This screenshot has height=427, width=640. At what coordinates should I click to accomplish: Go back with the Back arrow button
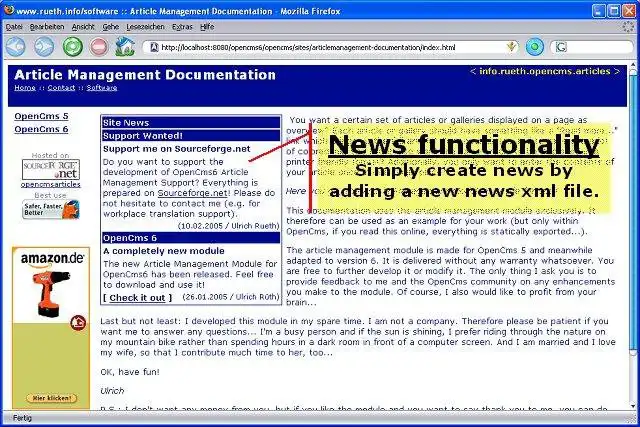coord(16,47)
